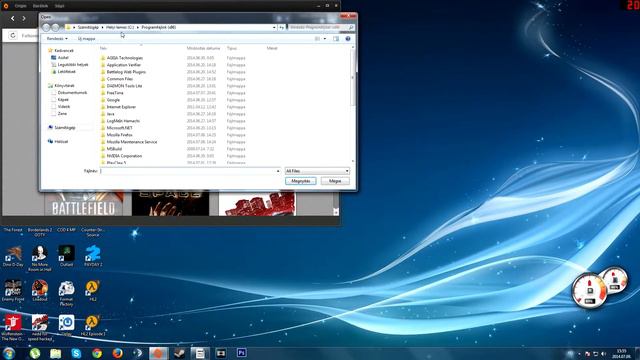Select the need for speed desktop icon

(x=40, y=327)
